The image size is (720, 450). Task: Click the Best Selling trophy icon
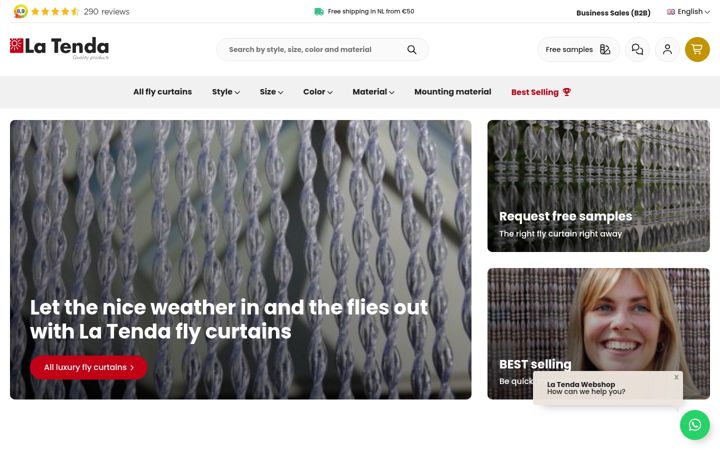click(x=567, y=92)
